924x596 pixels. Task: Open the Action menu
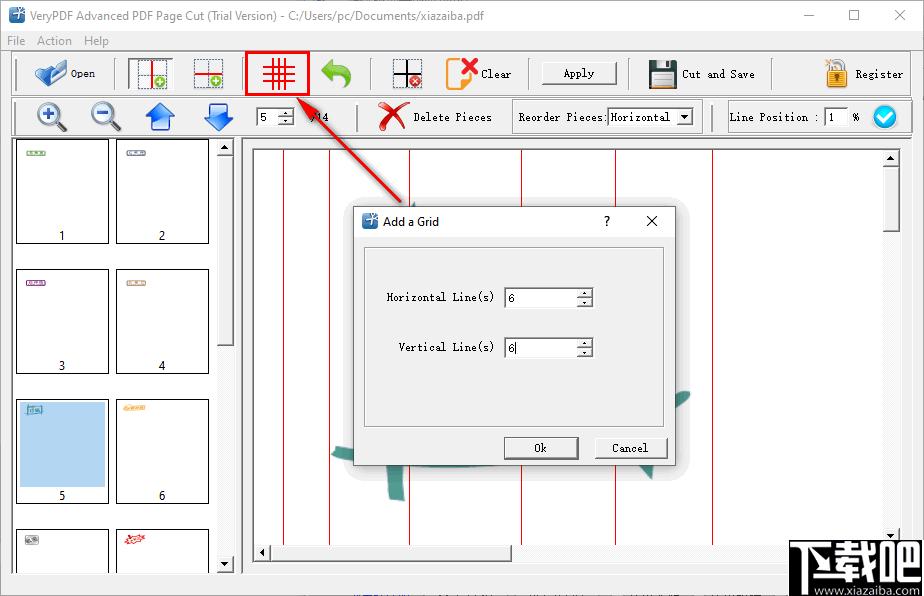(x=54, y=41)
